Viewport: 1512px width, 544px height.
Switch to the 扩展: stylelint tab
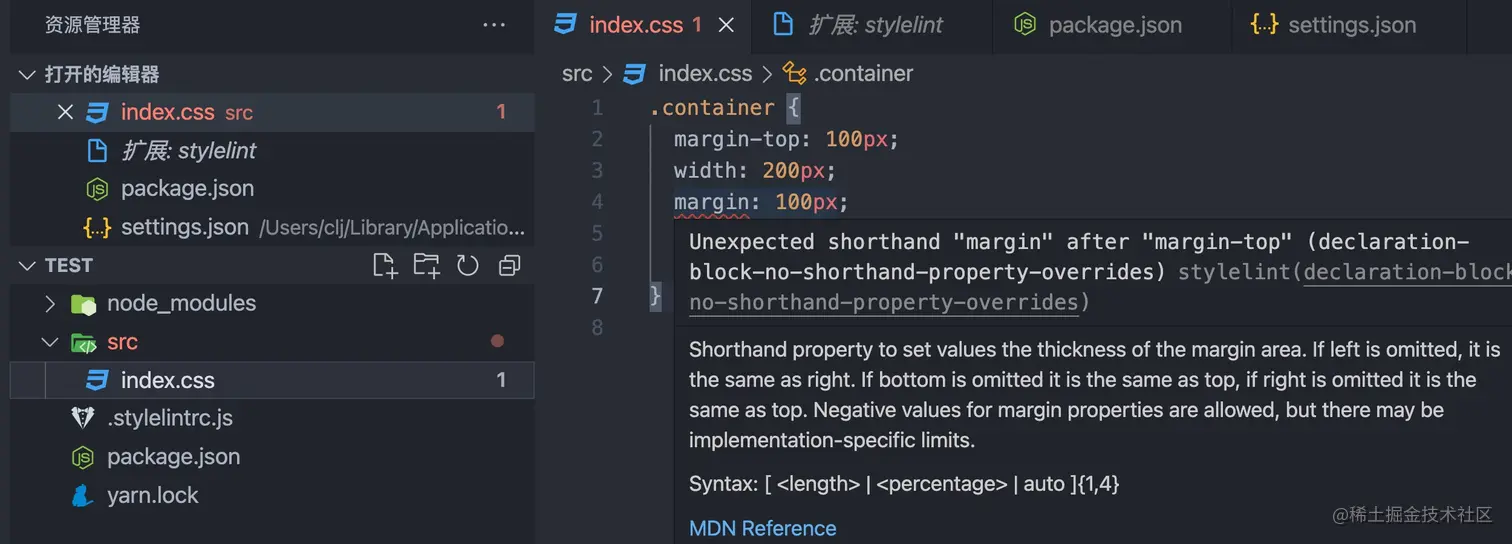(x=873, y=25)
